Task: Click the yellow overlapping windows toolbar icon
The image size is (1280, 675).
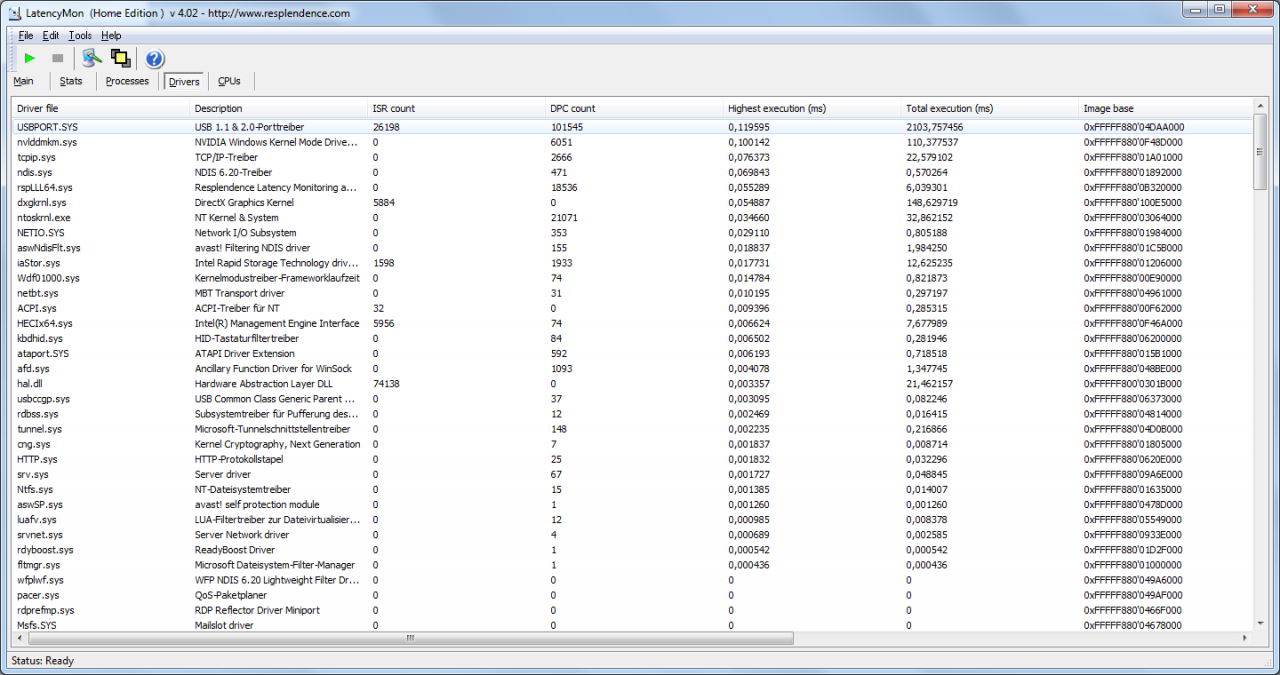Action: (x=121, y=59)
